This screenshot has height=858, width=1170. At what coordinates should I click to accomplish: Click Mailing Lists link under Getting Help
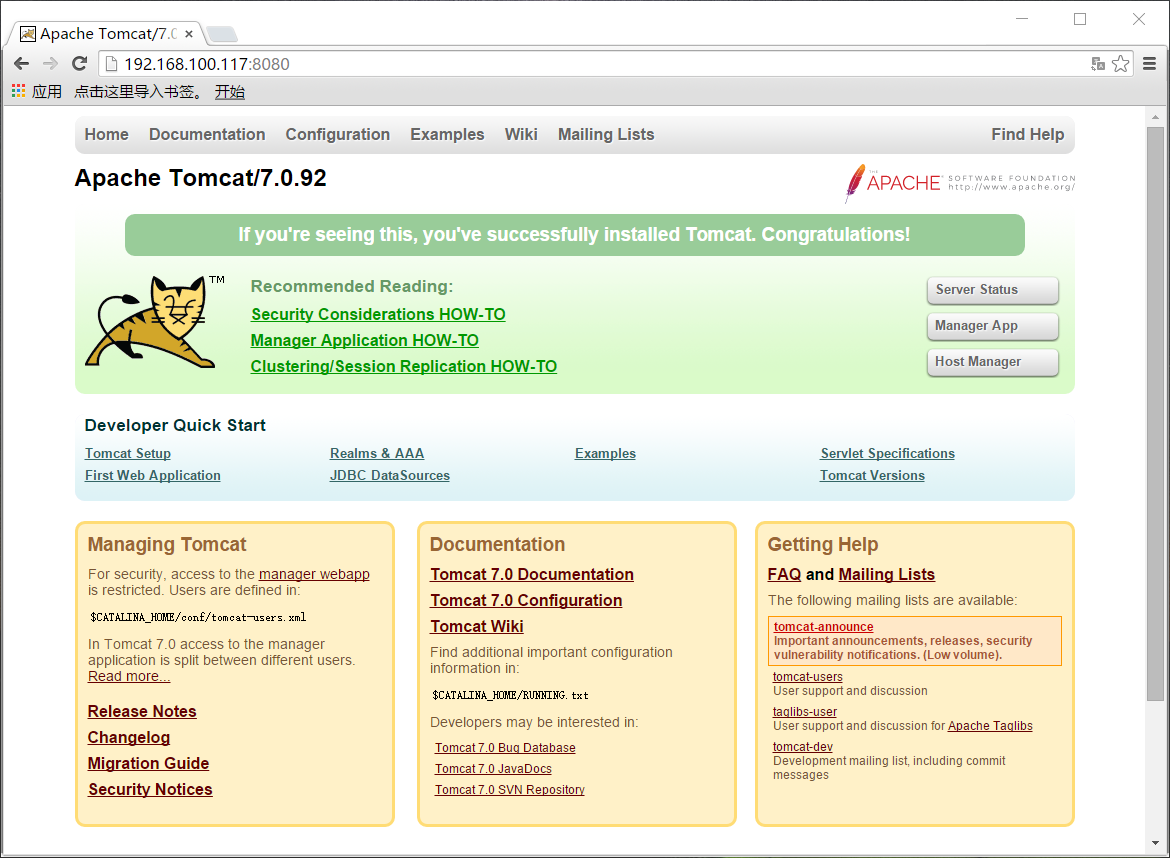(886, 574)
